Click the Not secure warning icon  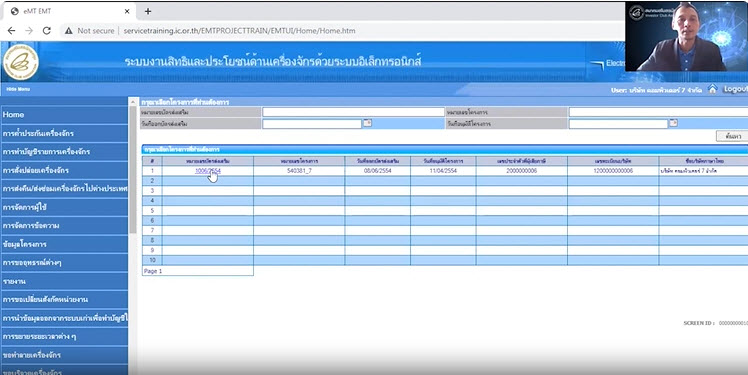pos(69,31)
